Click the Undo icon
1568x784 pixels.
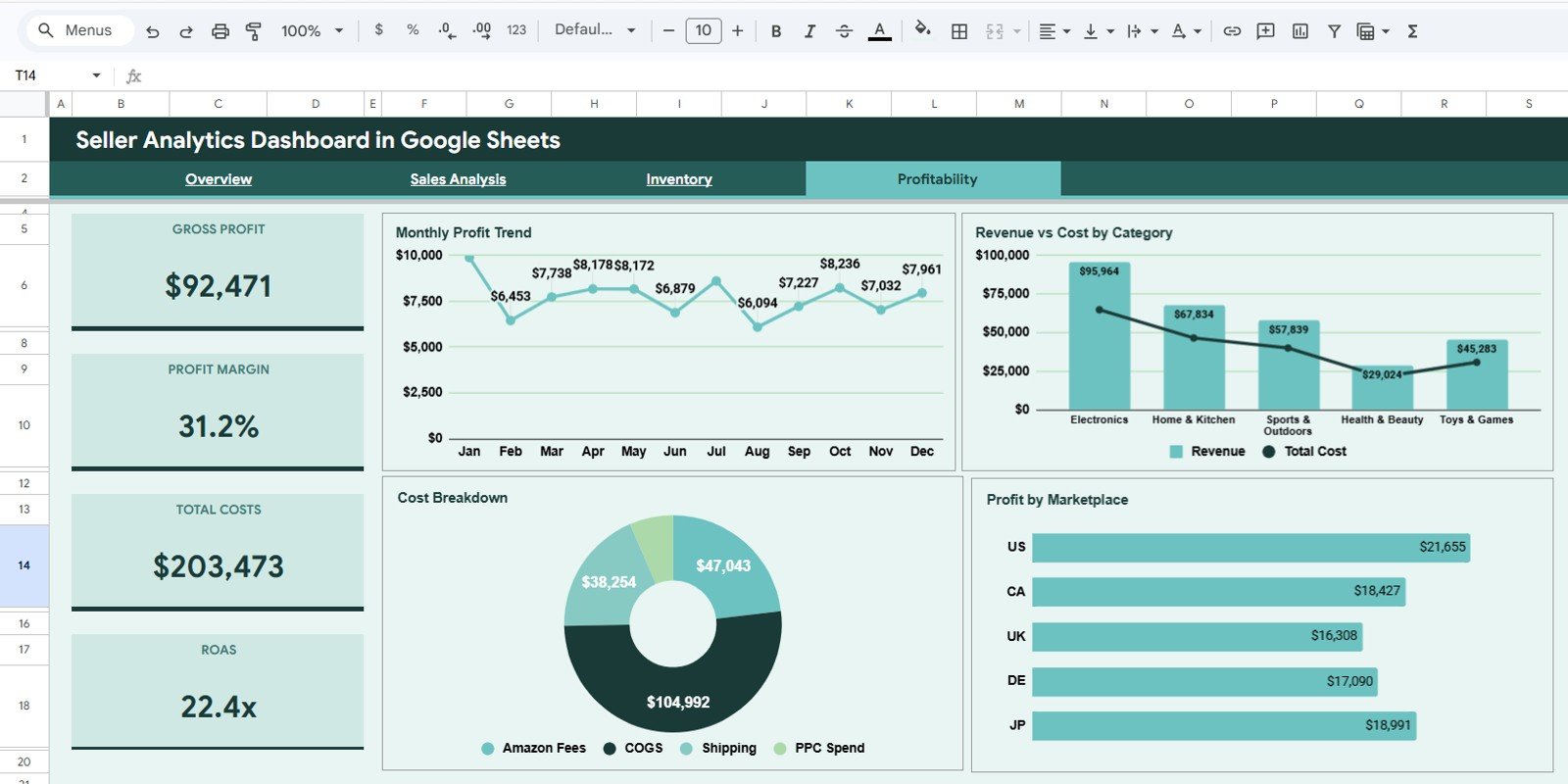152,31
